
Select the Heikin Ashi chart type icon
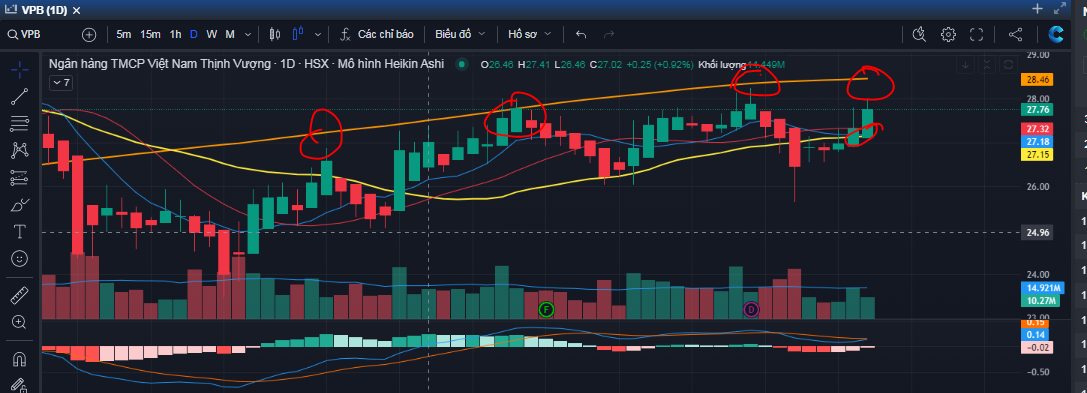(x=299, y=34)
